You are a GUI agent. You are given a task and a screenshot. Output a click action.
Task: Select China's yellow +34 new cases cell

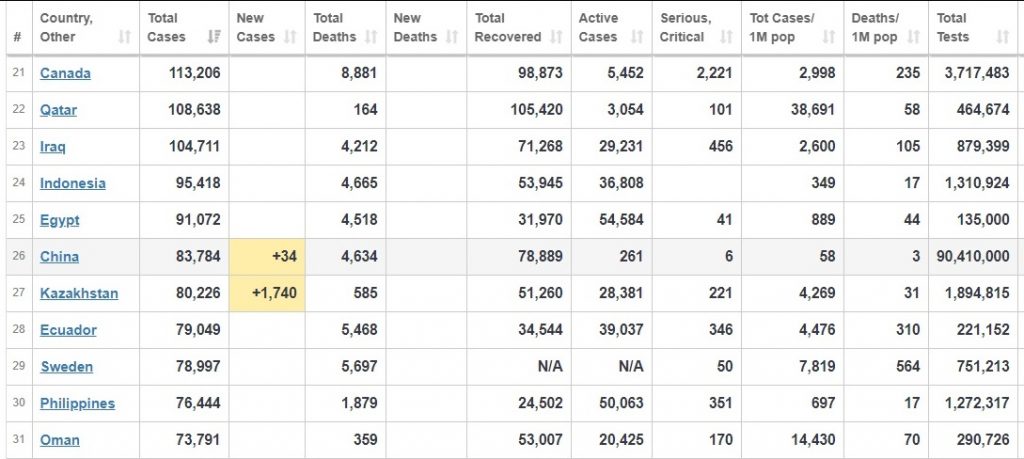click(267, 257)
